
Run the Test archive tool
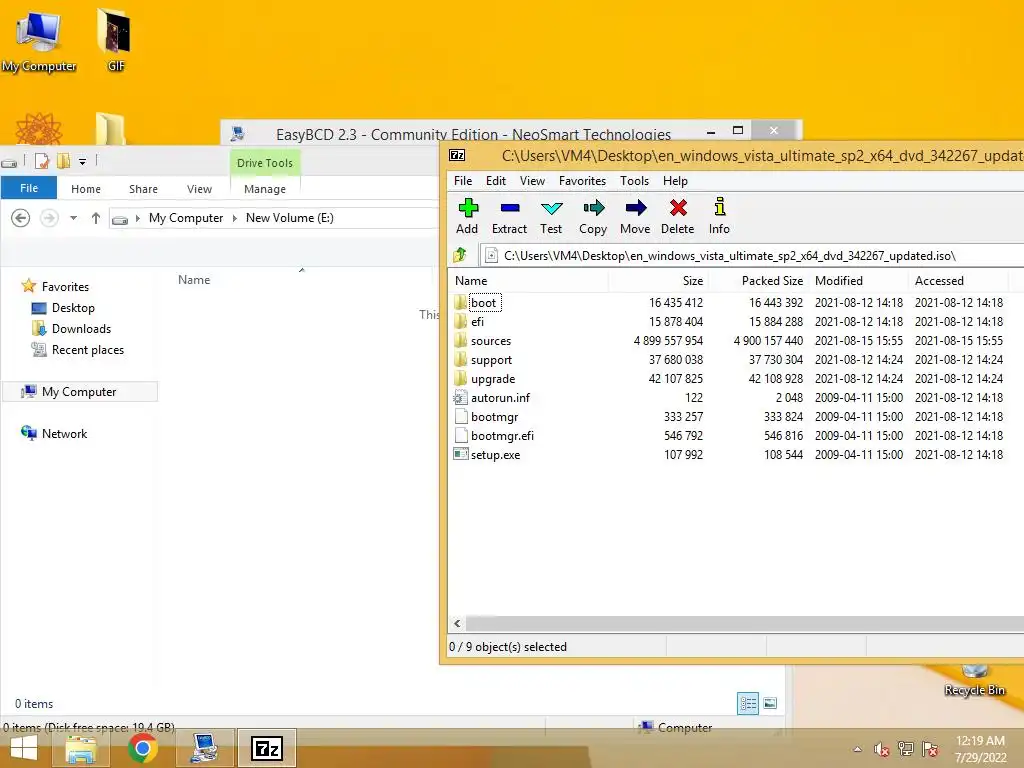pyautogui.click(x=551, y=216)
